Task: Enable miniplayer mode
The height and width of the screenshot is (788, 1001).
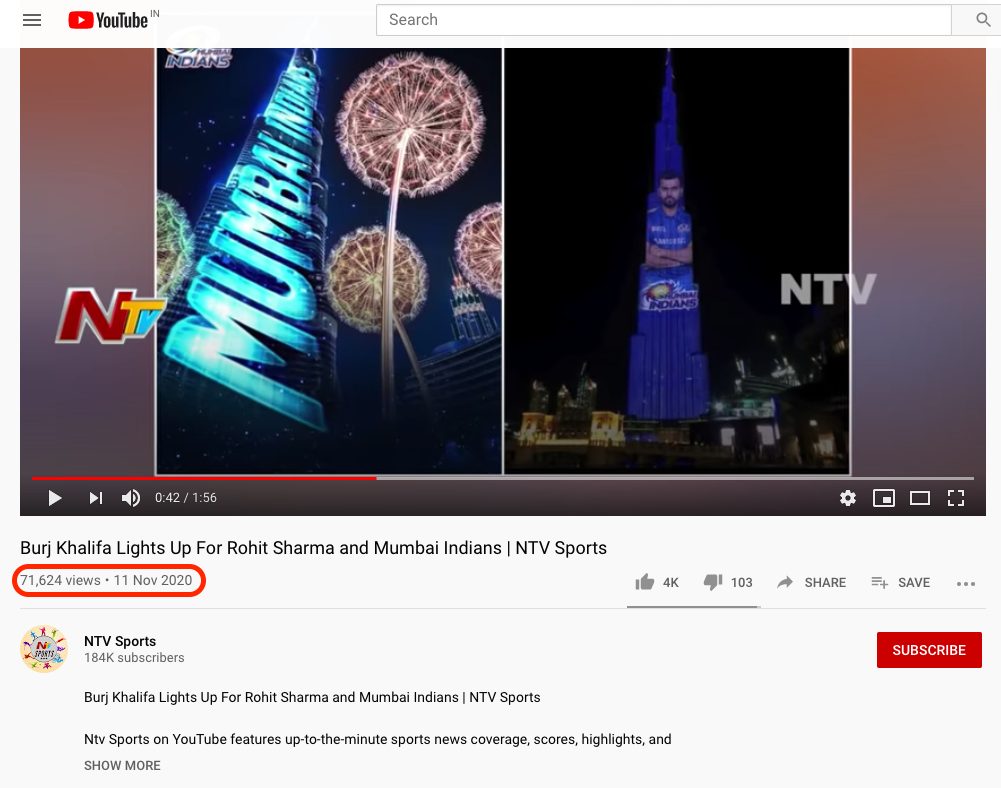Action: click(884, 498)
